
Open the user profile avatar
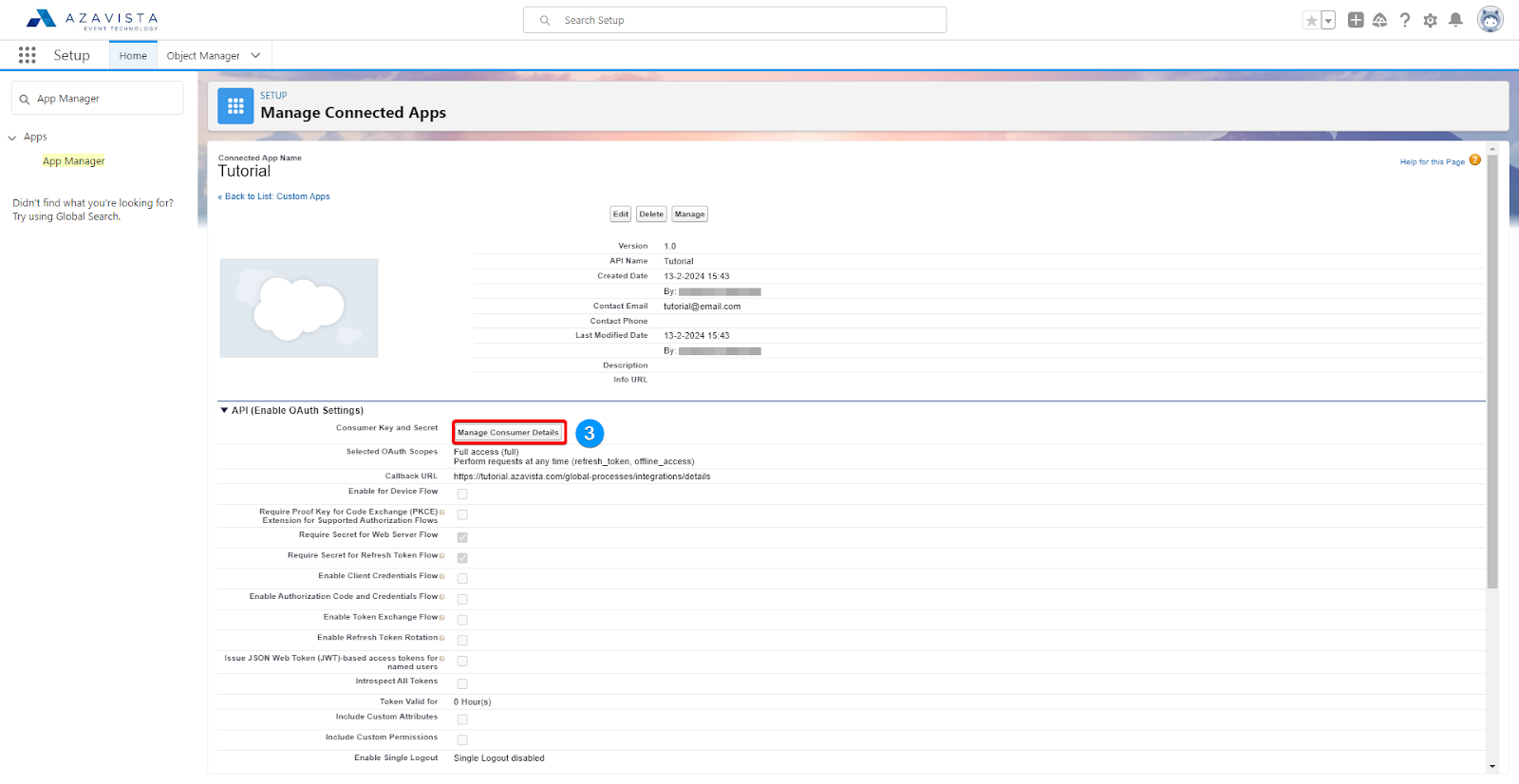[1491, 19]
